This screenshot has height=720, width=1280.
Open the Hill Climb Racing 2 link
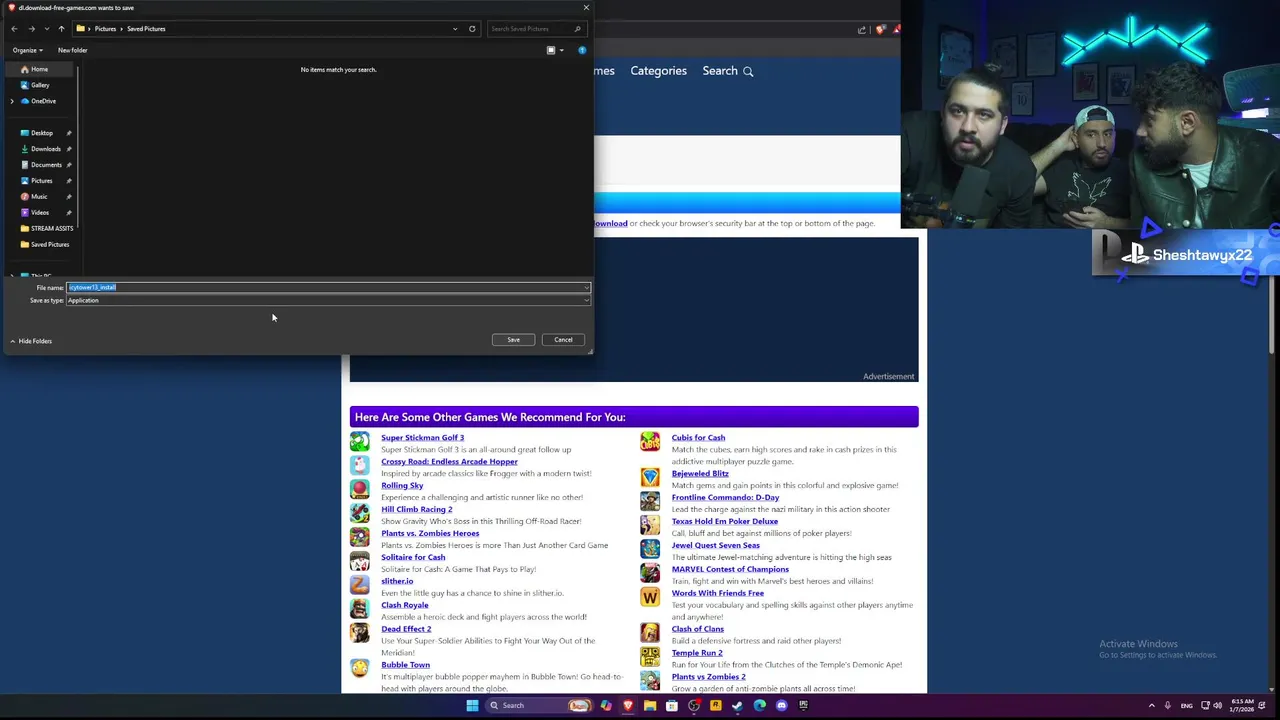point(416,510)
